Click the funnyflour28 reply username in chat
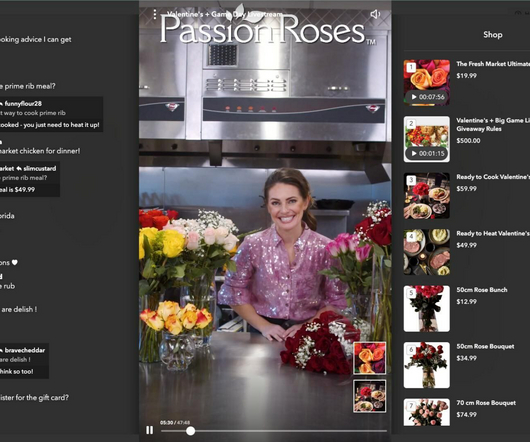 tap(23, 104)
